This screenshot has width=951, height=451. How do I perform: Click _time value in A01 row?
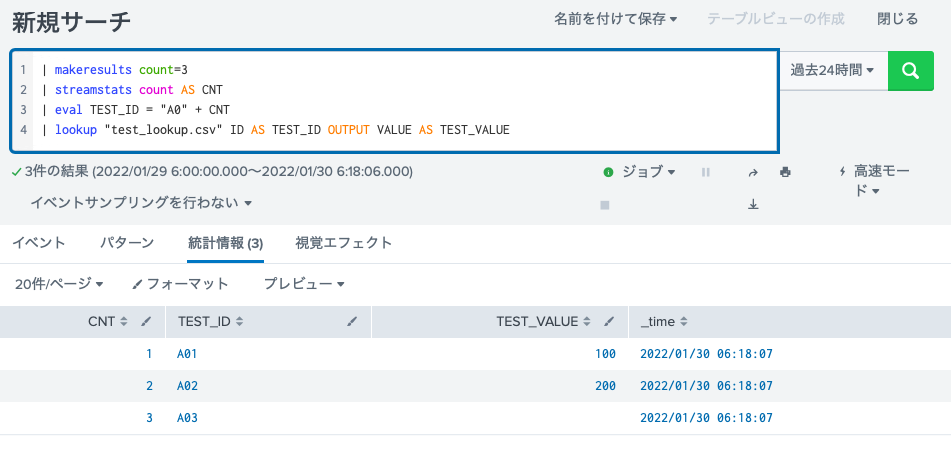pos(707,354)
